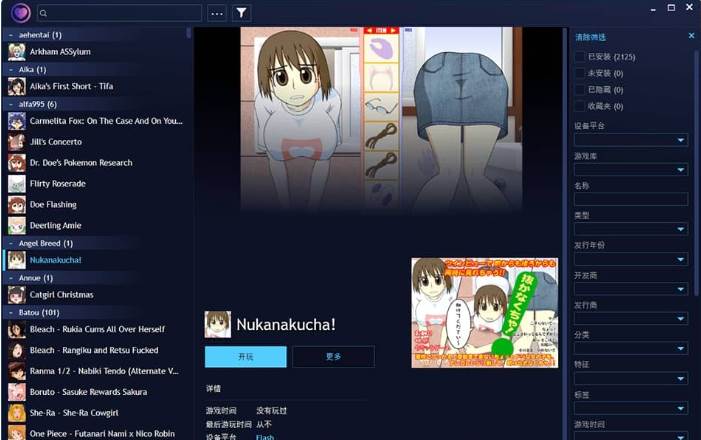The image size is (701, 440).
Task: Click the Bleach Rukia entry icon
Action: point(17,330)
